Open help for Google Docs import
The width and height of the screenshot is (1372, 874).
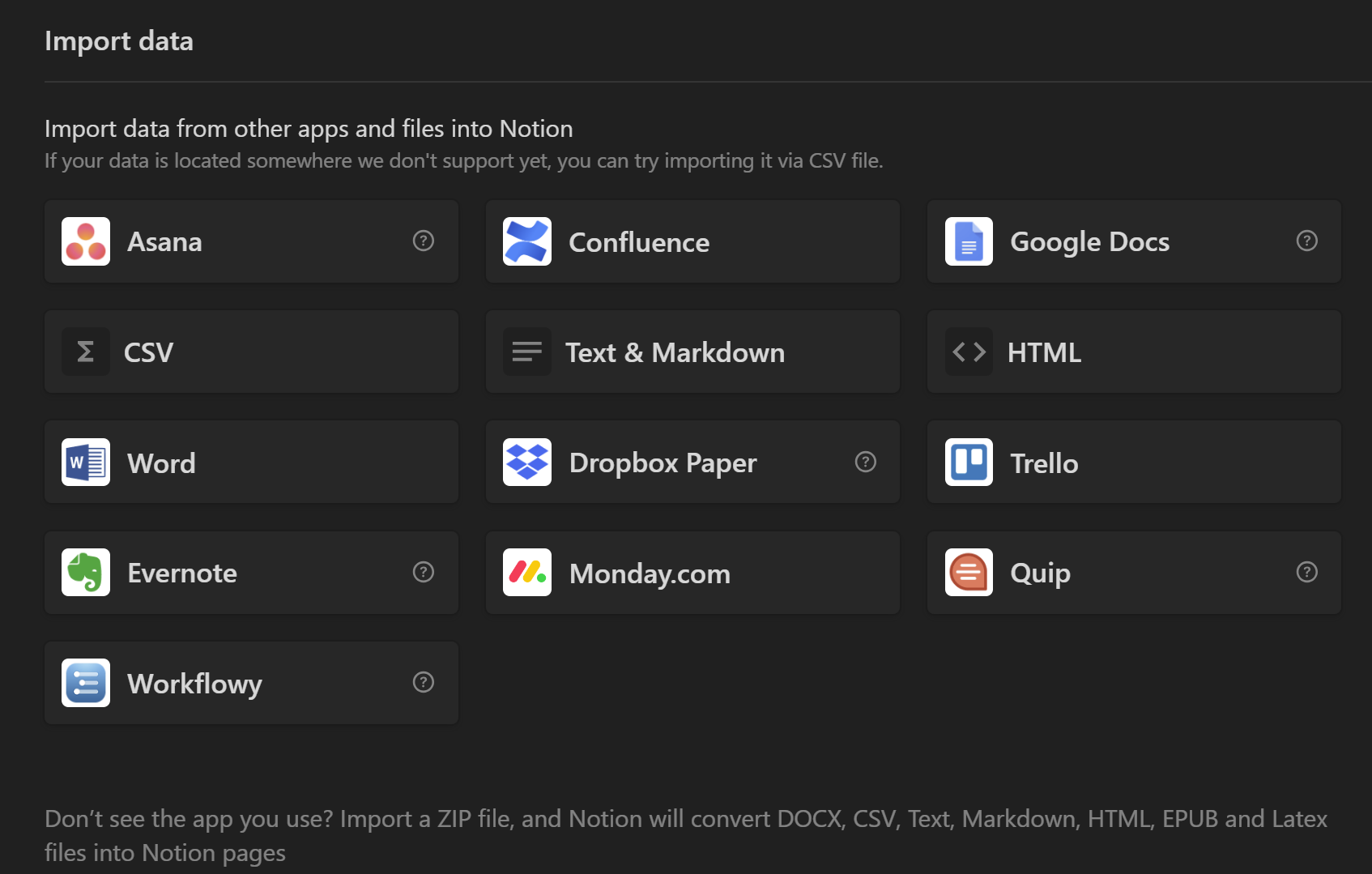(1307, 241)
